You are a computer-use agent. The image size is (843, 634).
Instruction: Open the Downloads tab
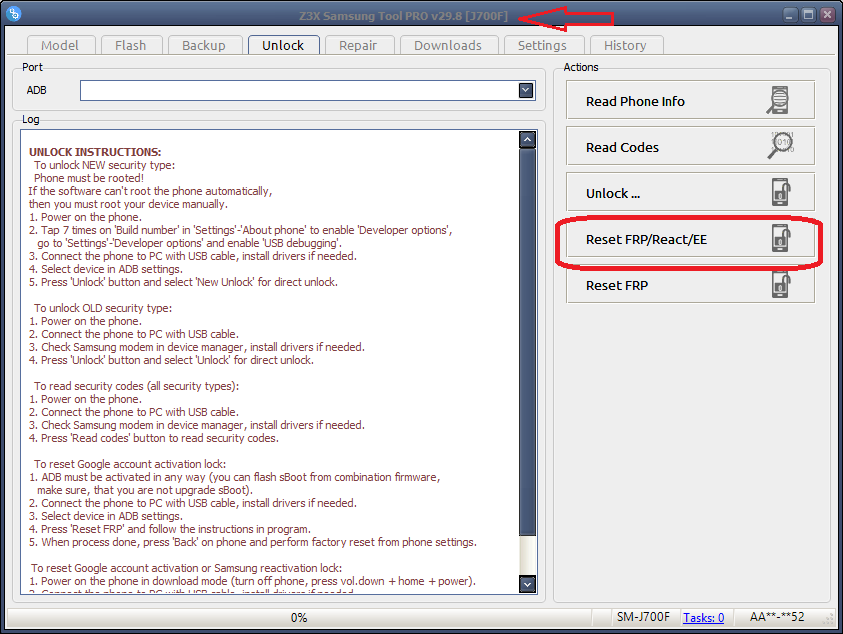[448, 45]
